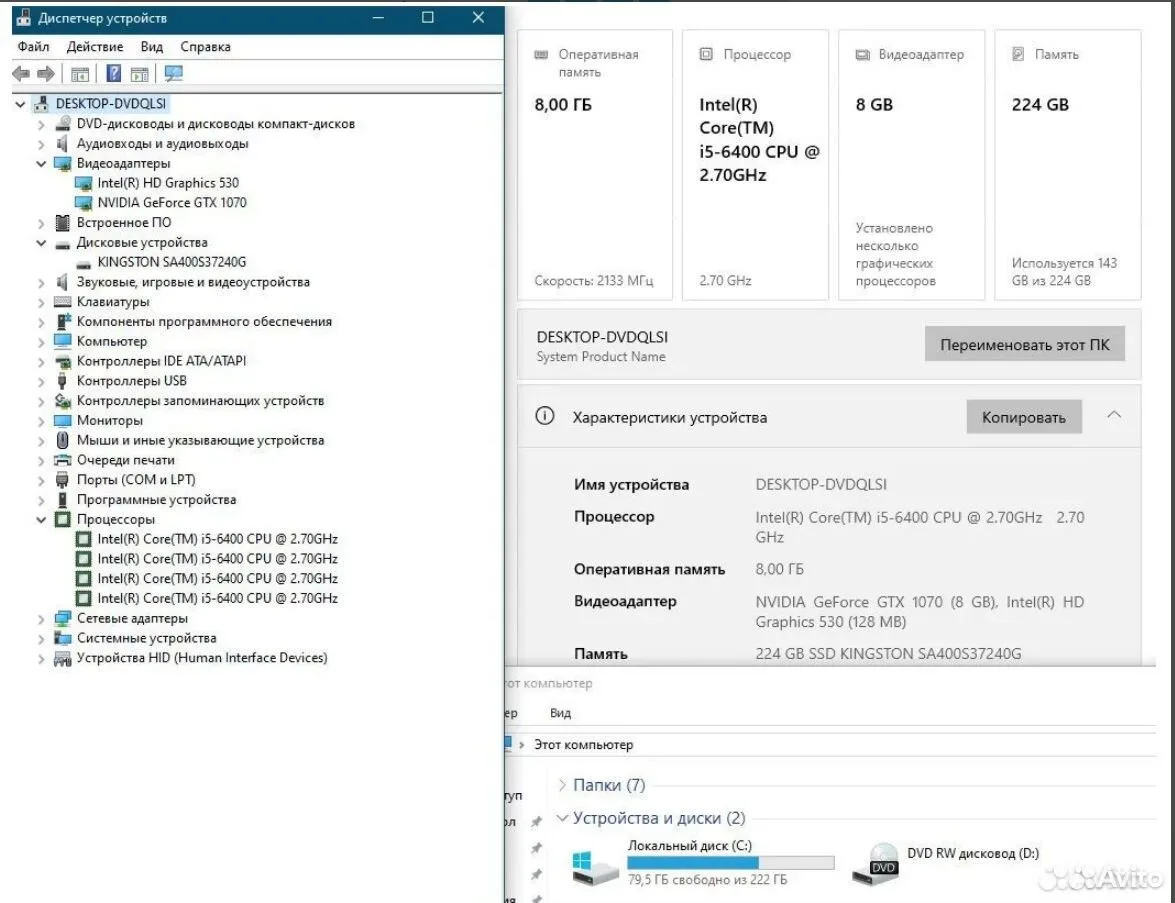Viewport: 1175px width, 903px height.
Task: Click the Видеоадаптер 8 GB summary card
Action: 911,165
